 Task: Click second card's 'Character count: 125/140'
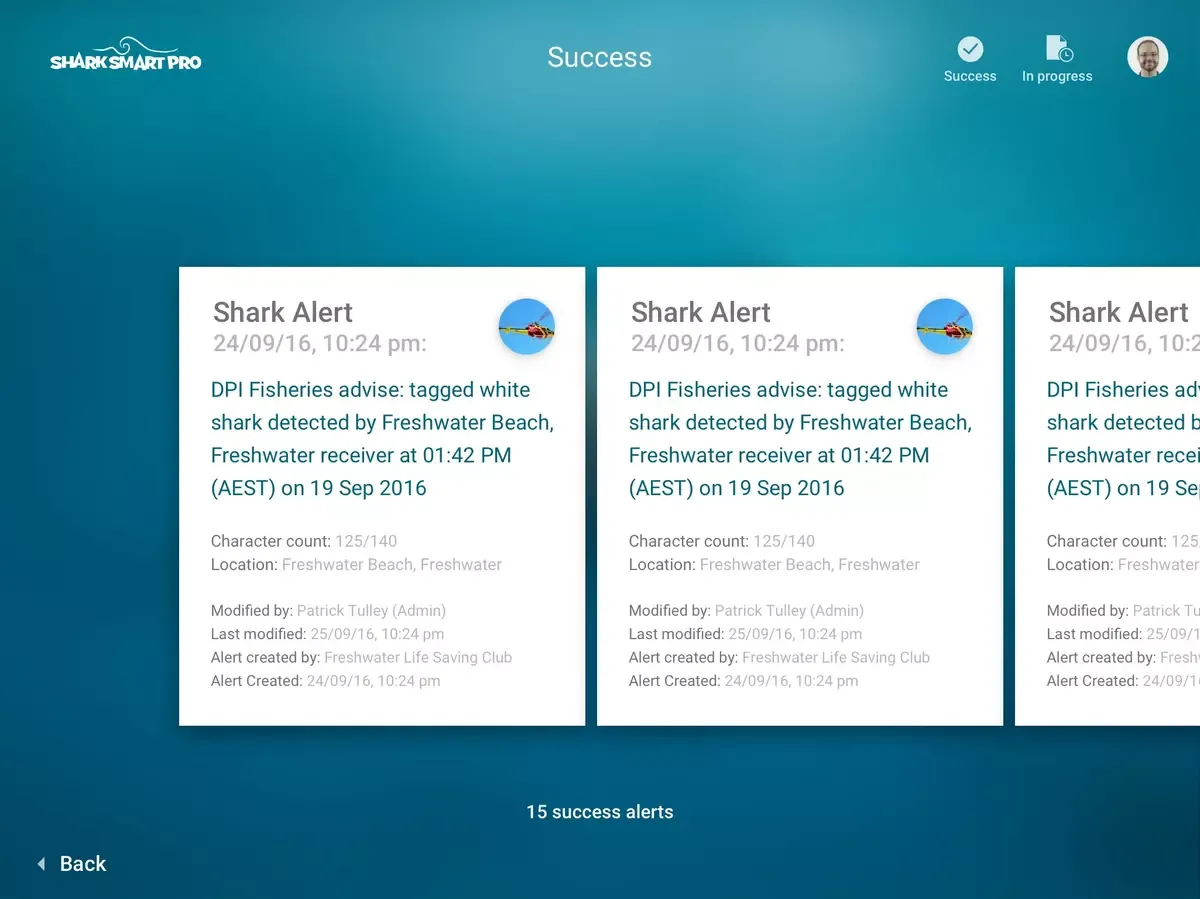coord(722,541)
